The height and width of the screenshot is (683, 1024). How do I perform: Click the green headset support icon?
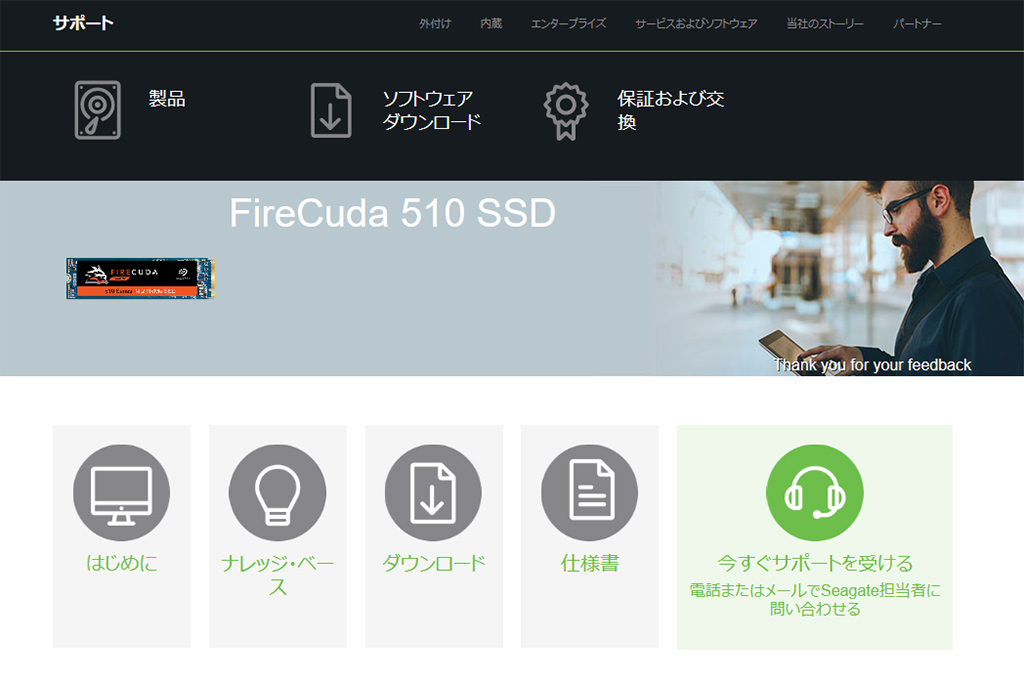tap(814, 493)
